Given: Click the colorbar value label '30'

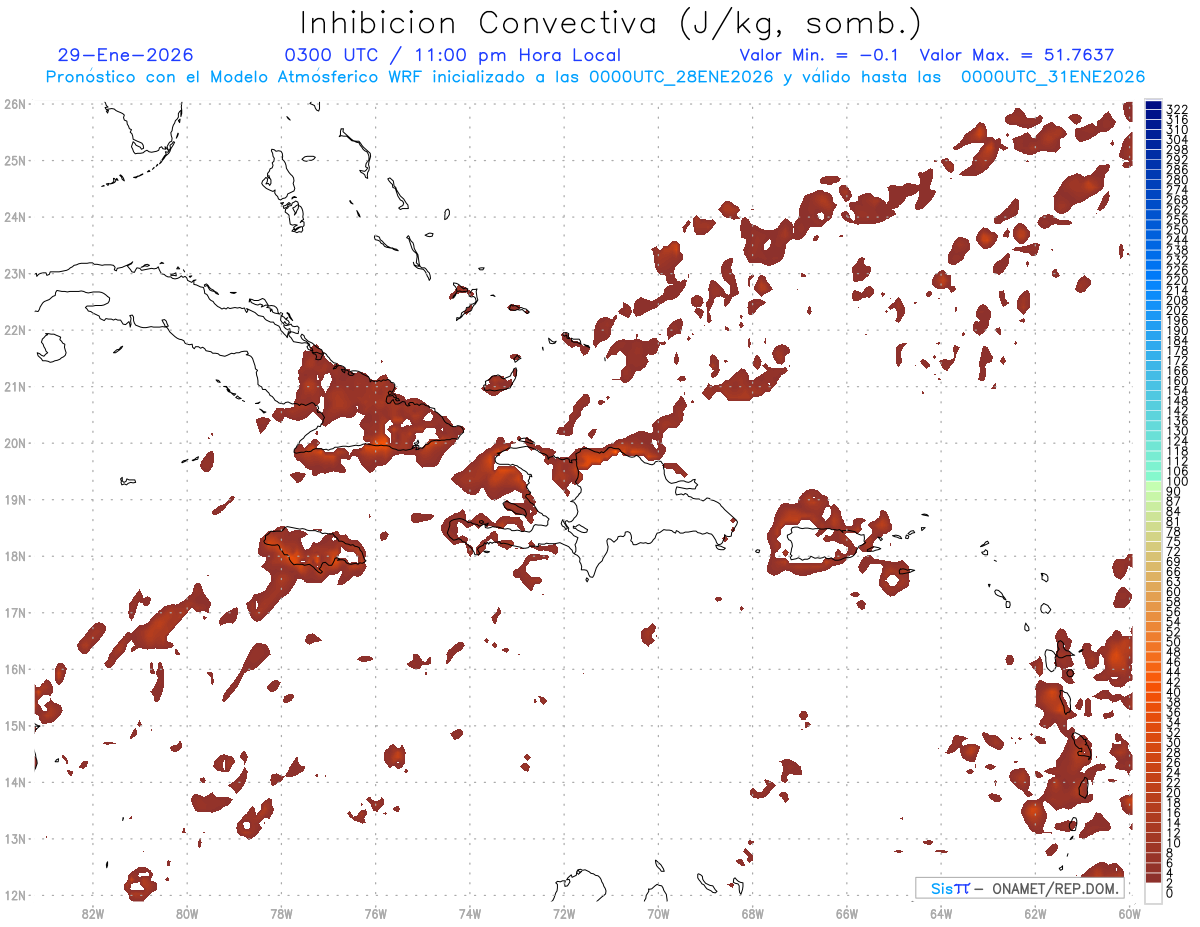Looking at the screenshot, I should 1173,742.
